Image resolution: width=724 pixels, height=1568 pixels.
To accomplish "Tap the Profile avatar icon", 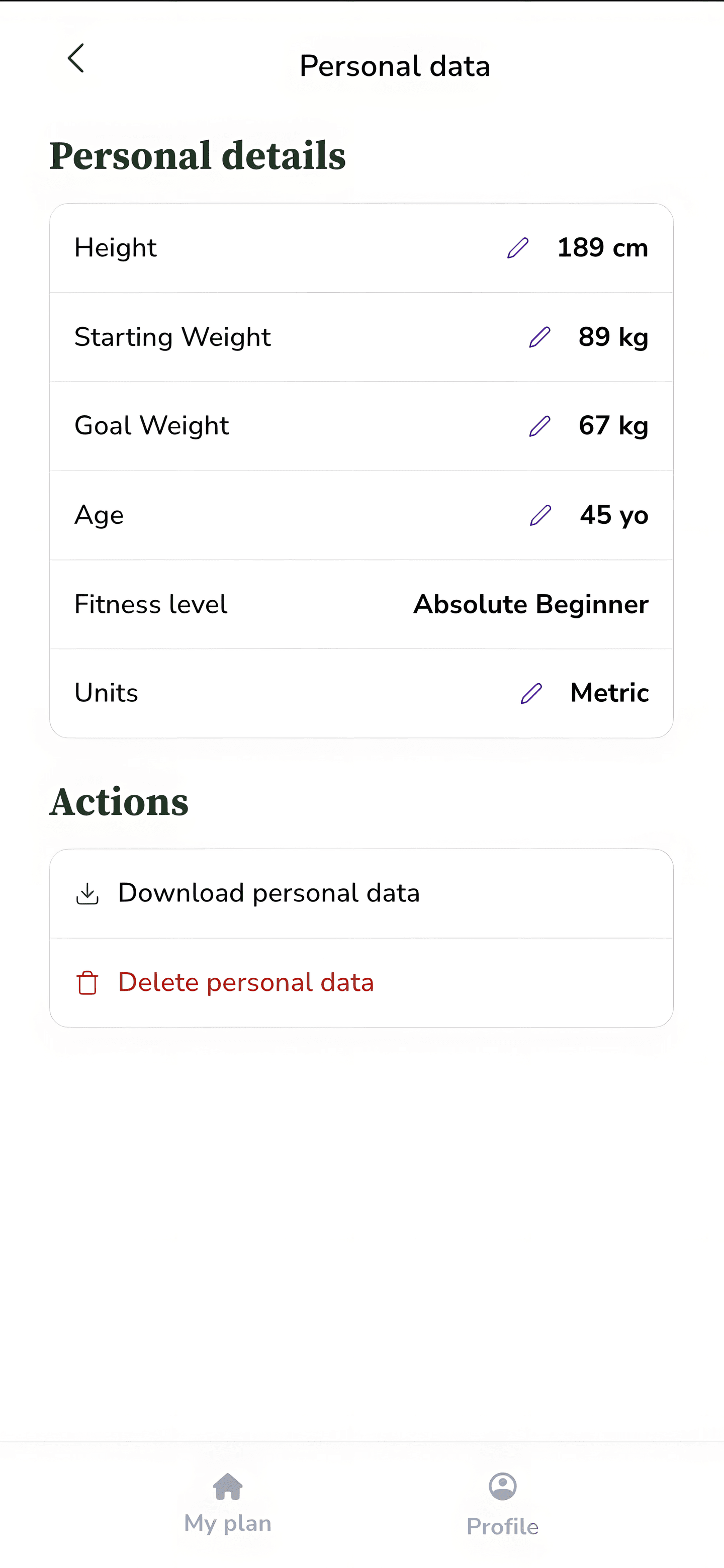I will point(502,1487).
